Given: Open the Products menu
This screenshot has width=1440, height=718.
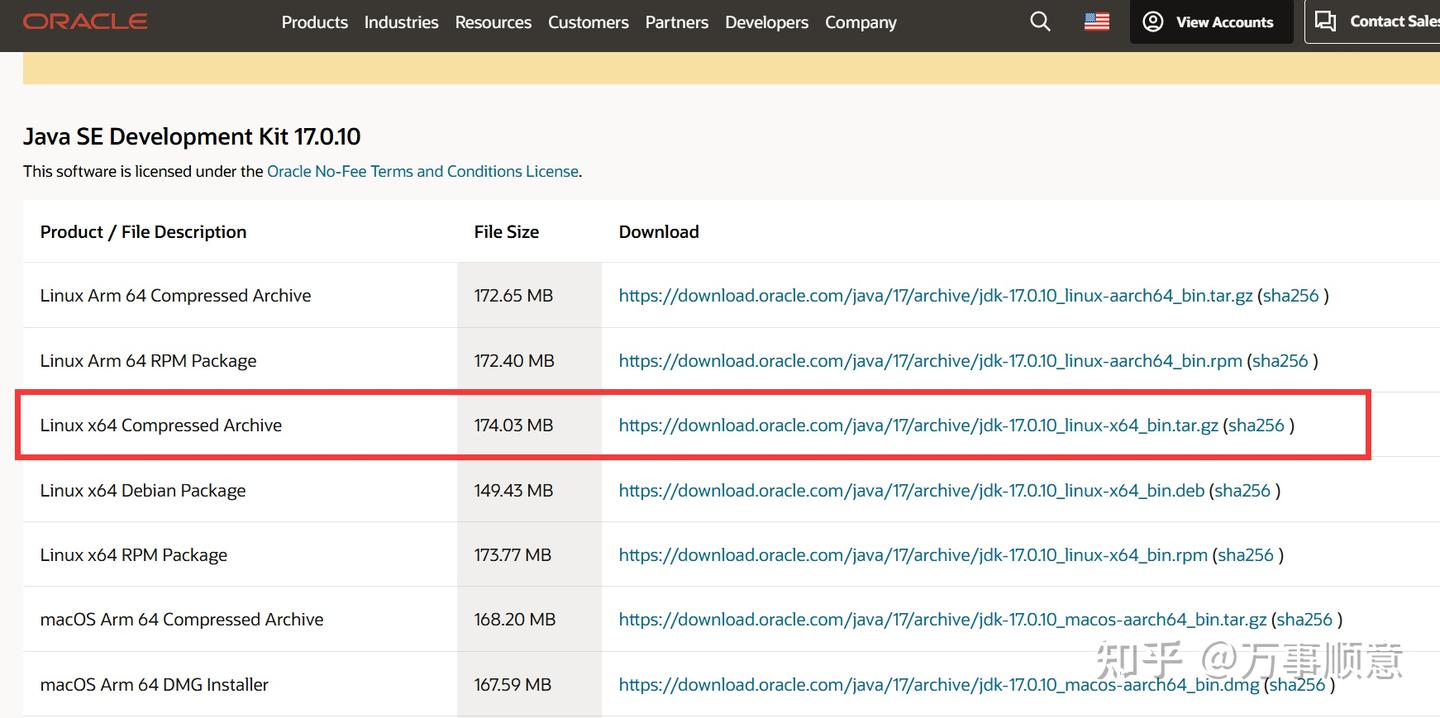Looking at the screenshot, I should tap(314, 22).
